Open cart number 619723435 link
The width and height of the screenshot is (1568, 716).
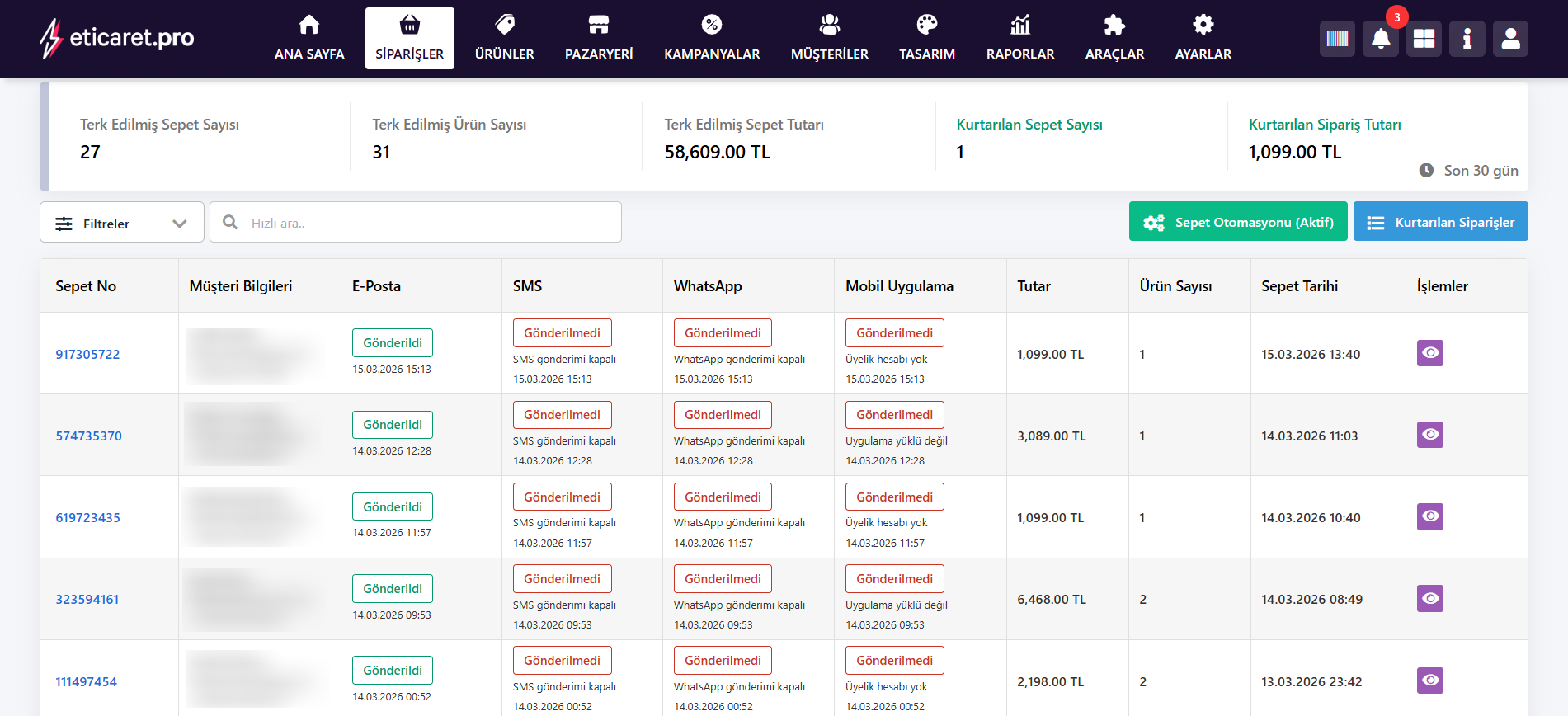pyautogui.click(x=87, y=518)
